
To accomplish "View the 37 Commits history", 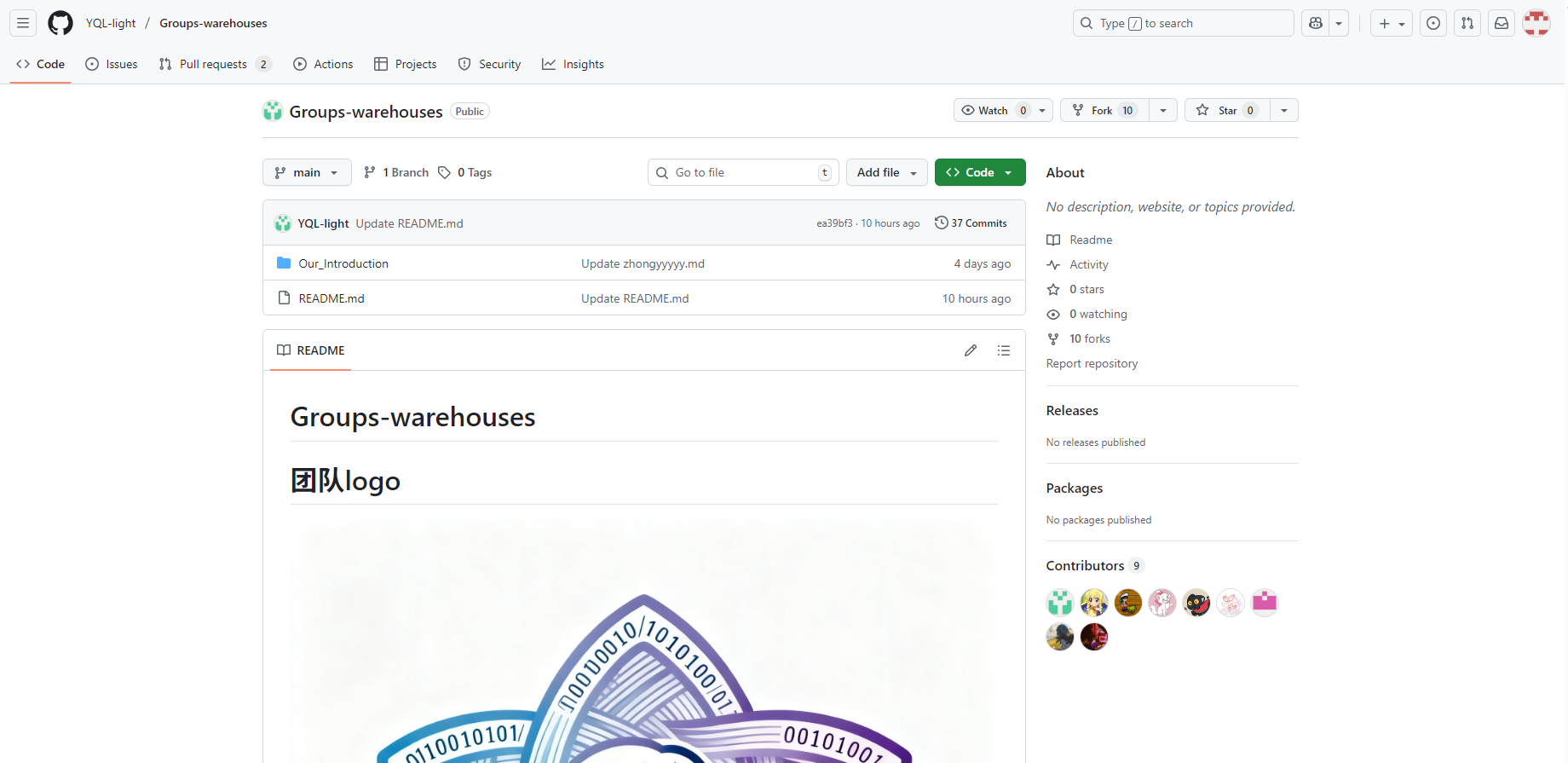I will pos(971,223).
